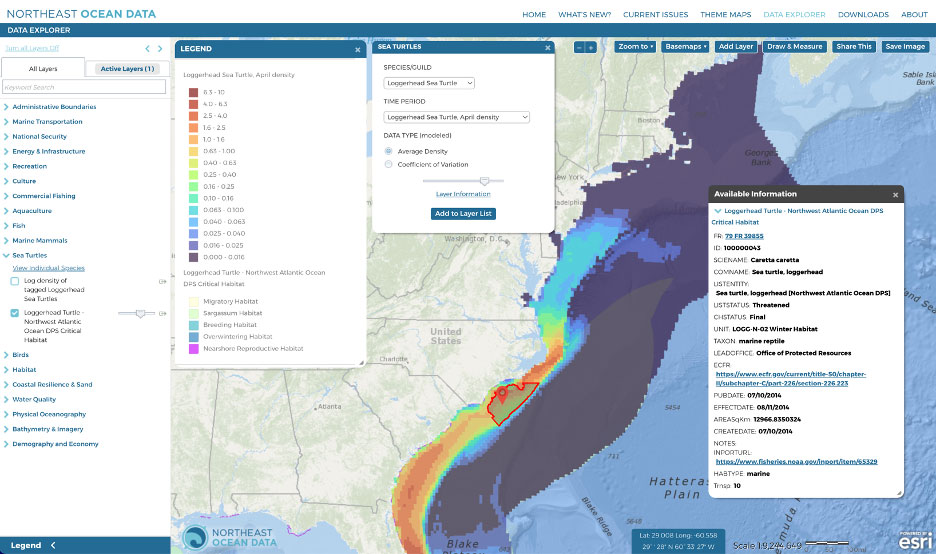The width and height of the screenshot is (936, 554).
Task: Click Draw & Measure button
Action: click(795, 47)
